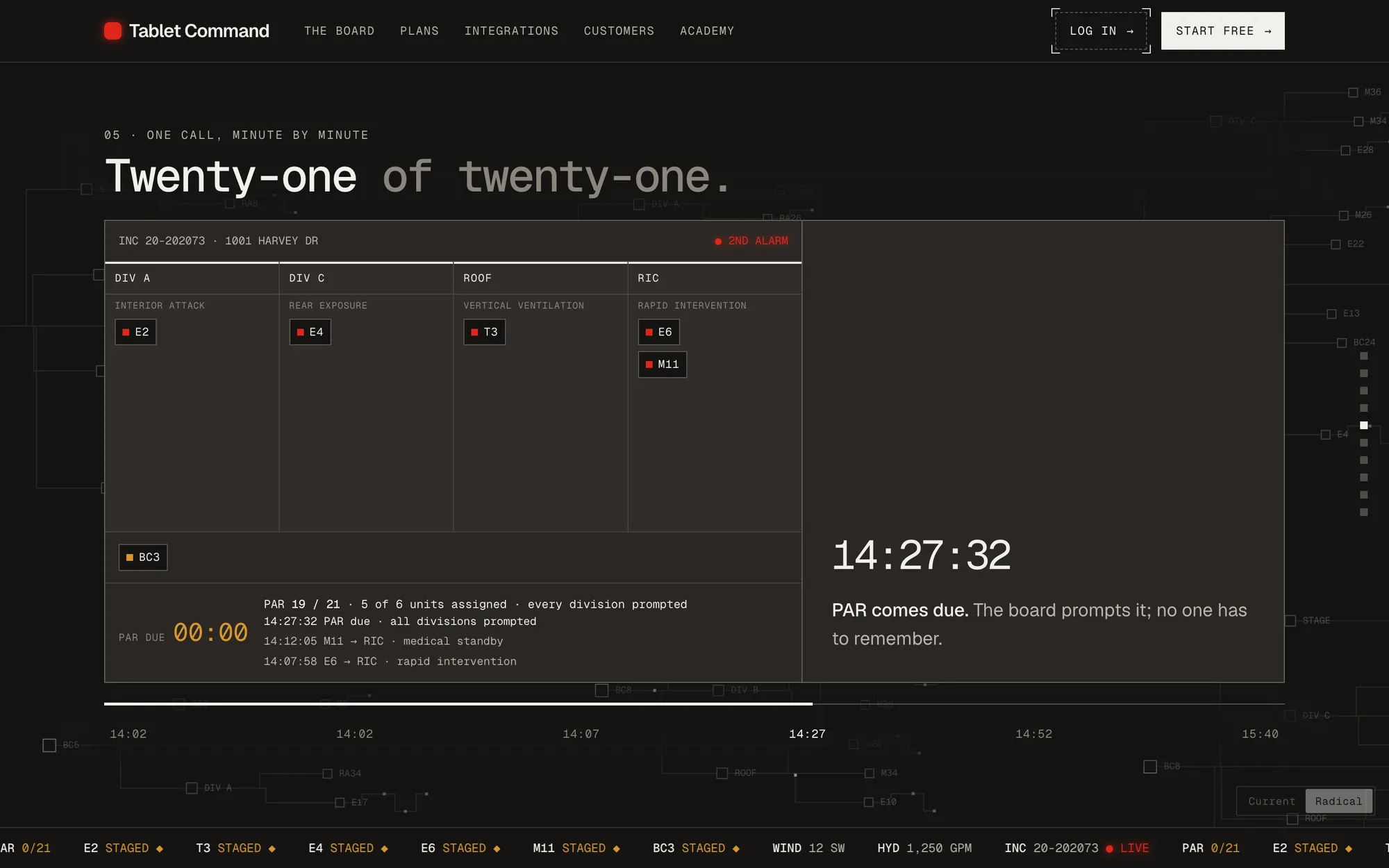Click HYD 1,250 GPM in the ticker
The height and width of the screenshot is (868, 1389).
click(x=924, y=849)
